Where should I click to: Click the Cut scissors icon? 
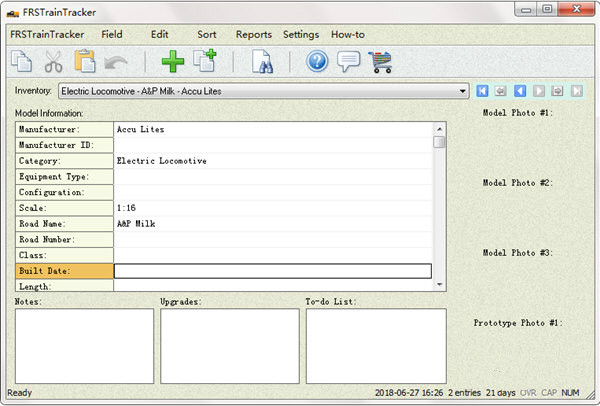point(53,62)
